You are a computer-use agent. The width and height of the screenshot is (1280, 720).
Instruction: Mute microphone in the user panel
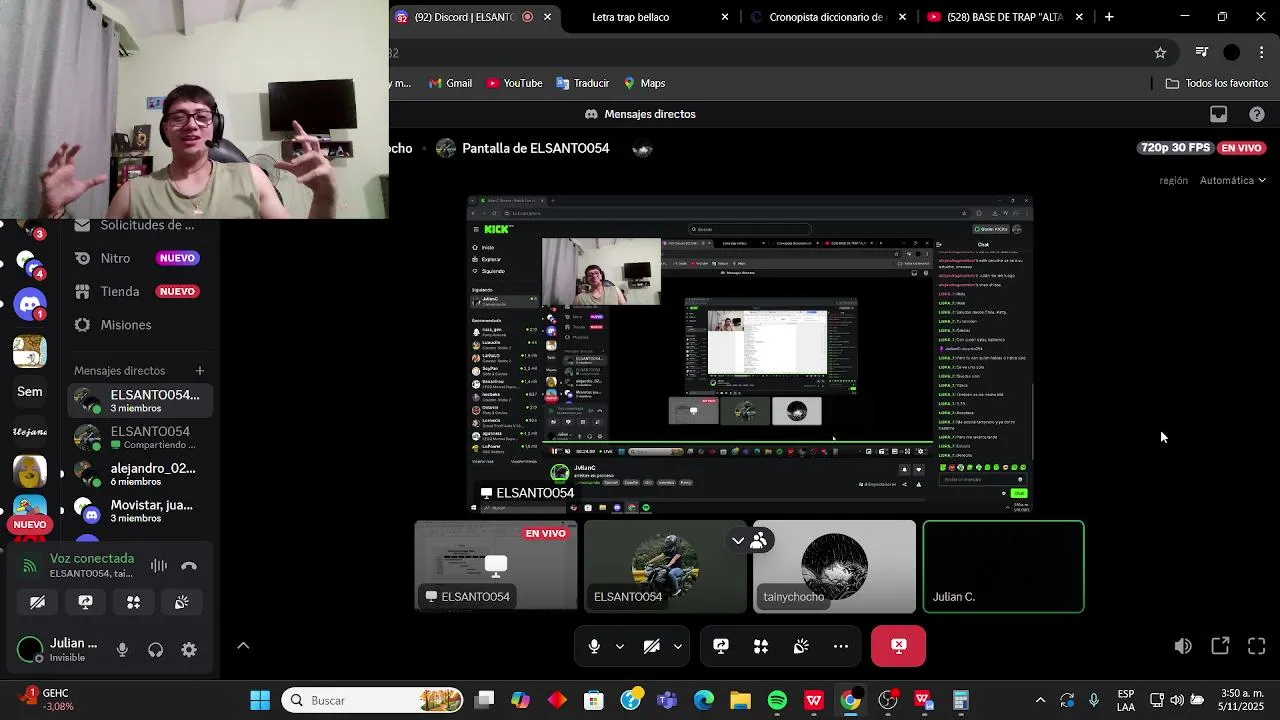pyautogui.click(x=122, y=650)
